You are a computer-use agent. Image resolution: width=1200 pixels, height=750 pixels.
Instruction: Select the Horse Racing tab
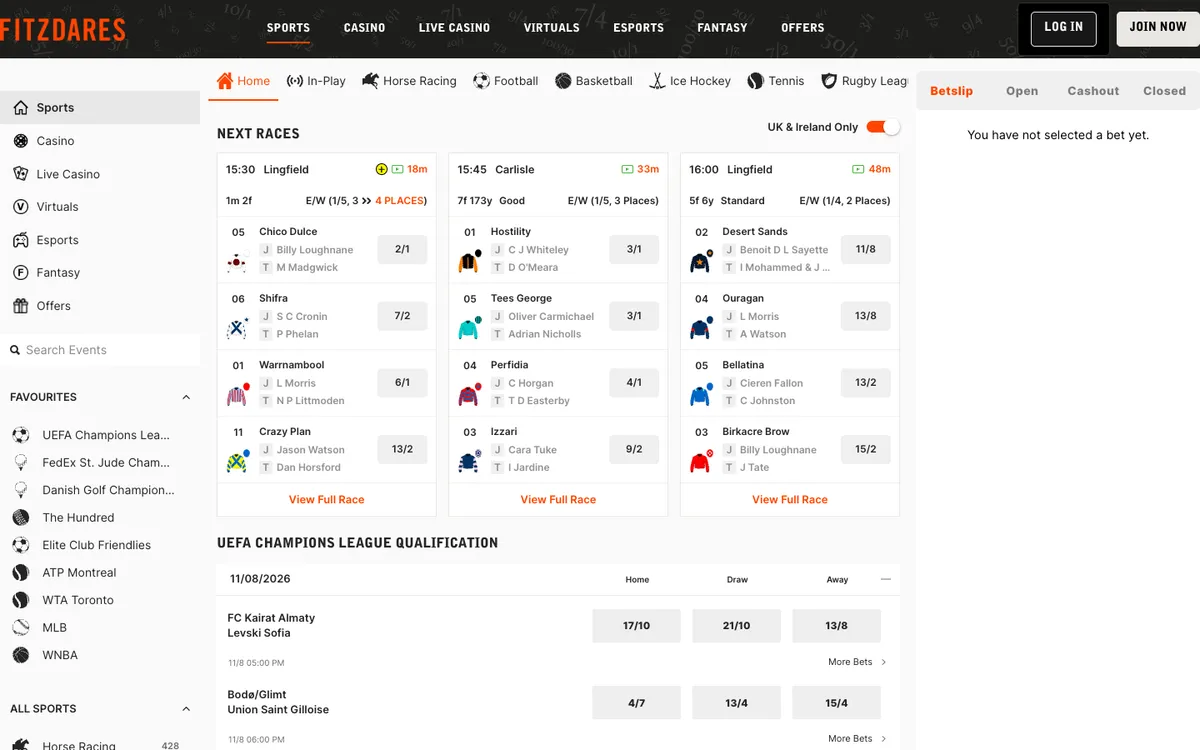click(409, 81)
